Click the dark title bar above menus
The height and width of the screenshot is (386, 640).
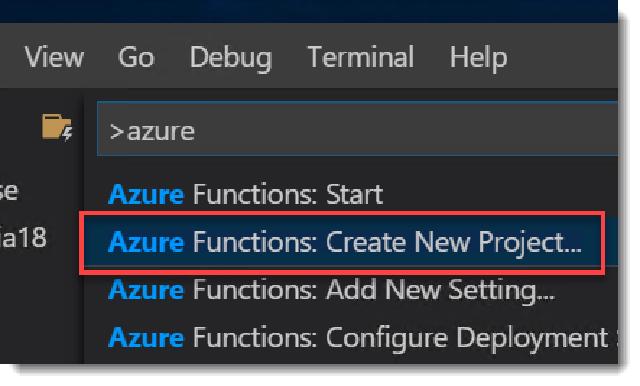tap(309, 11)
